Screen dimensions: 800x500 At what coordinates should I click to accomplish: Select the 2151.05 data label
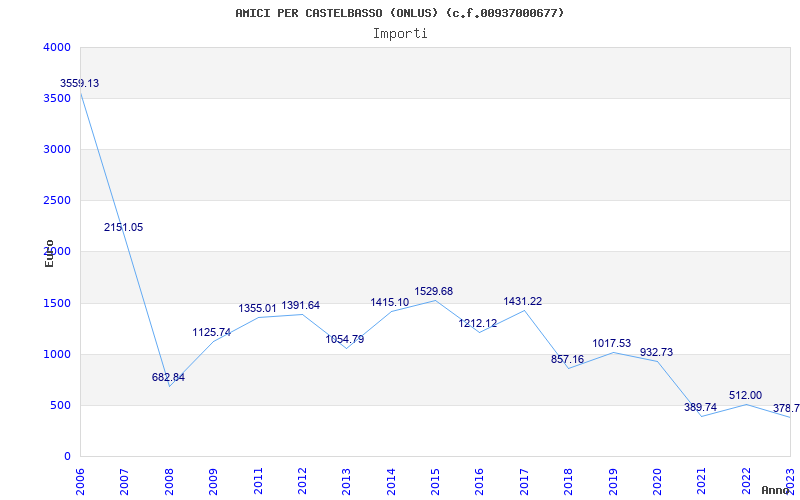tap(123, 228)
